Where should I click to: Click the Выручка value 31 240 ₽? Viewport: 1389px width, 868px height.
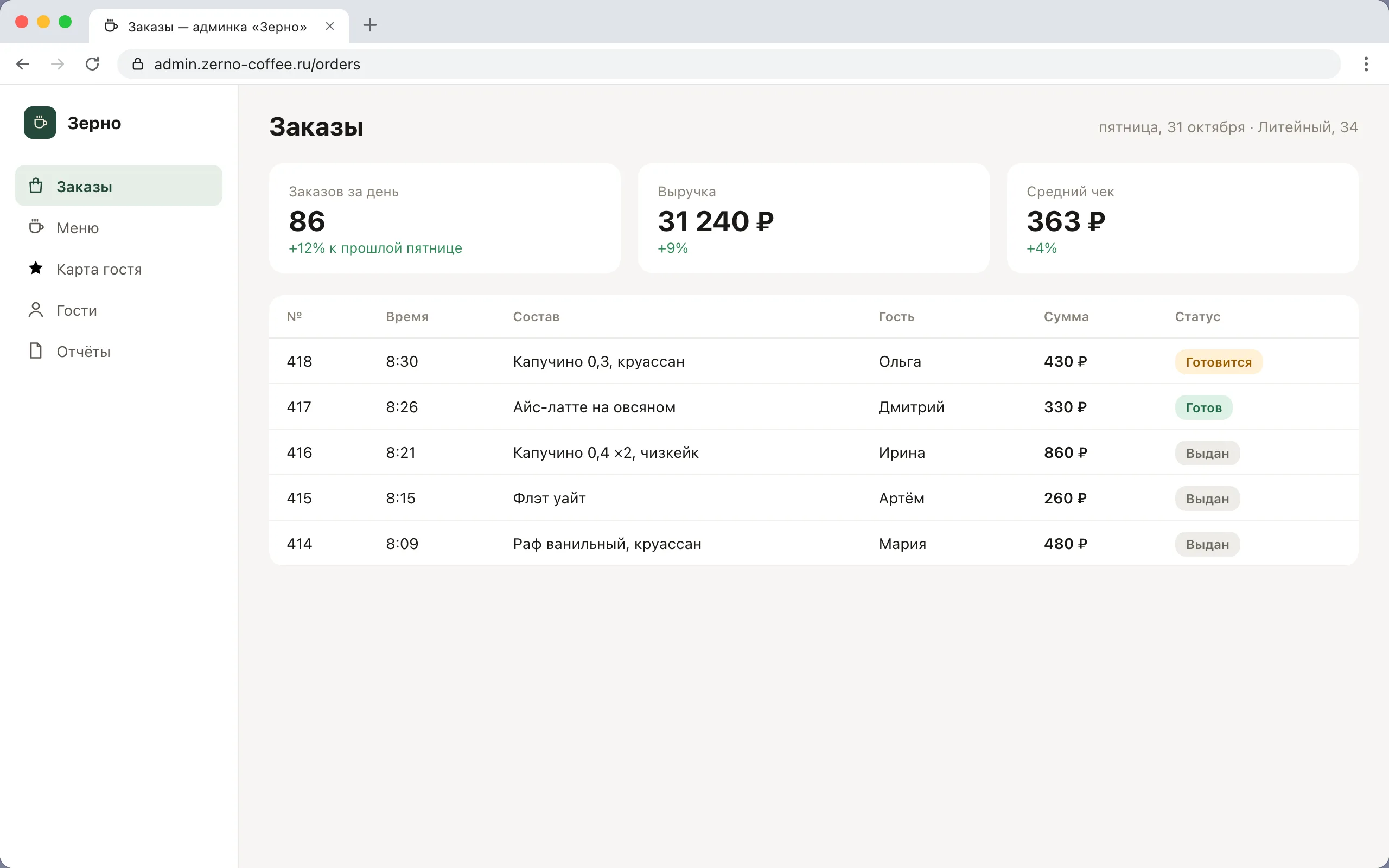[716, 221]
